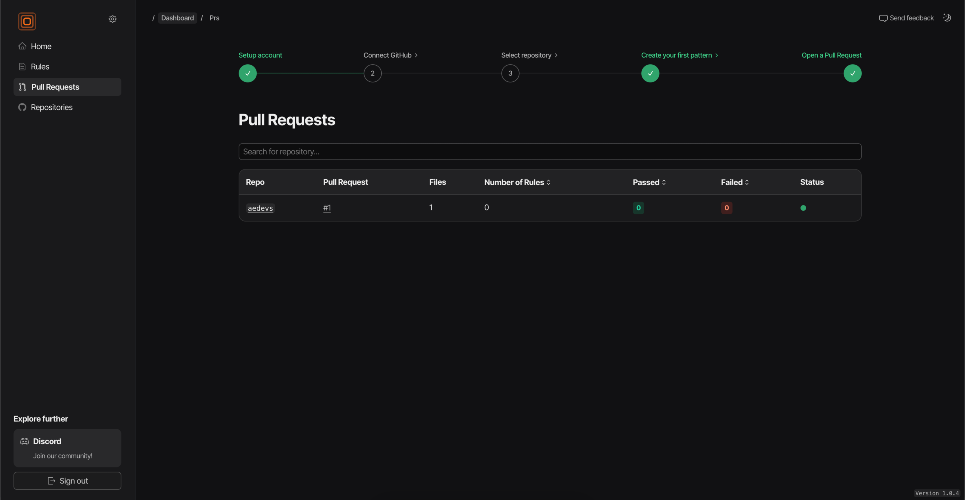965x500 pixels.
Task: Click the Repo column header
Action: click(255, 182)
